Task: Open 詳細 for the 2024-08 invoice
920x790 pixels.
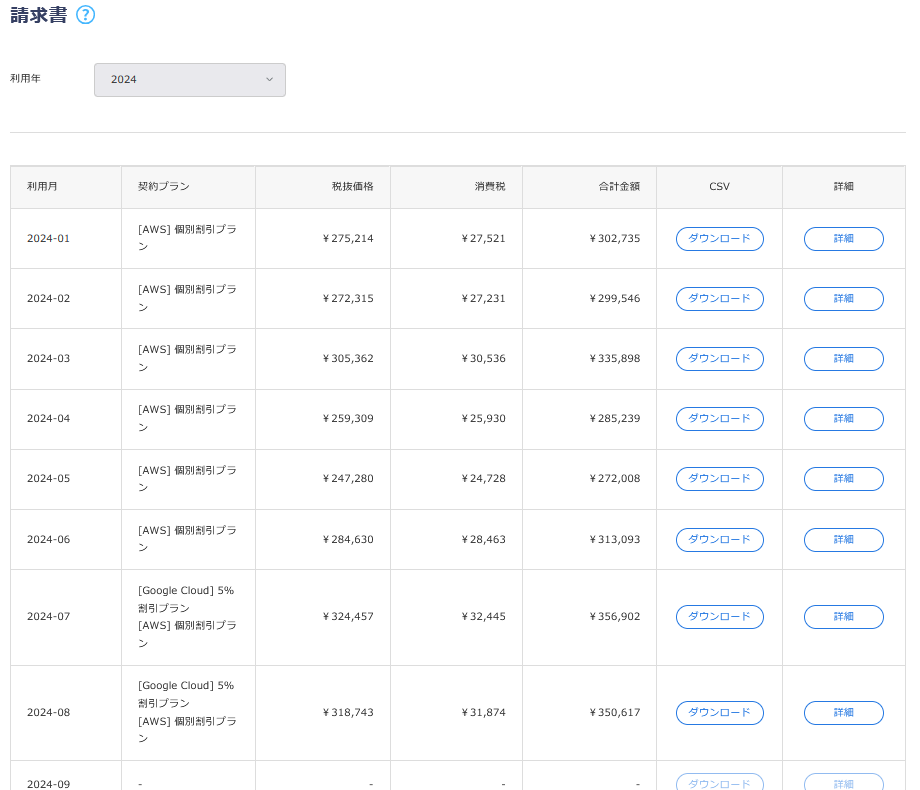Action: [x=843, y=713]
